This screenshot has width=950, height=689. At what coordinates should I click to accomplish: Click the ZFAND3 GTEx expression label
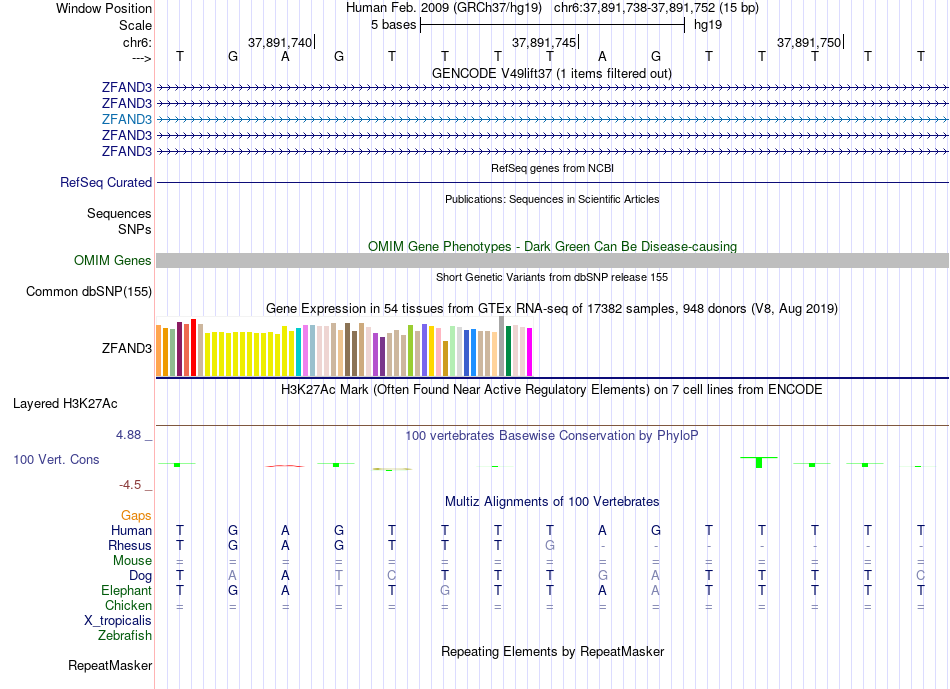pyautogui.click(x=127, y=348)
